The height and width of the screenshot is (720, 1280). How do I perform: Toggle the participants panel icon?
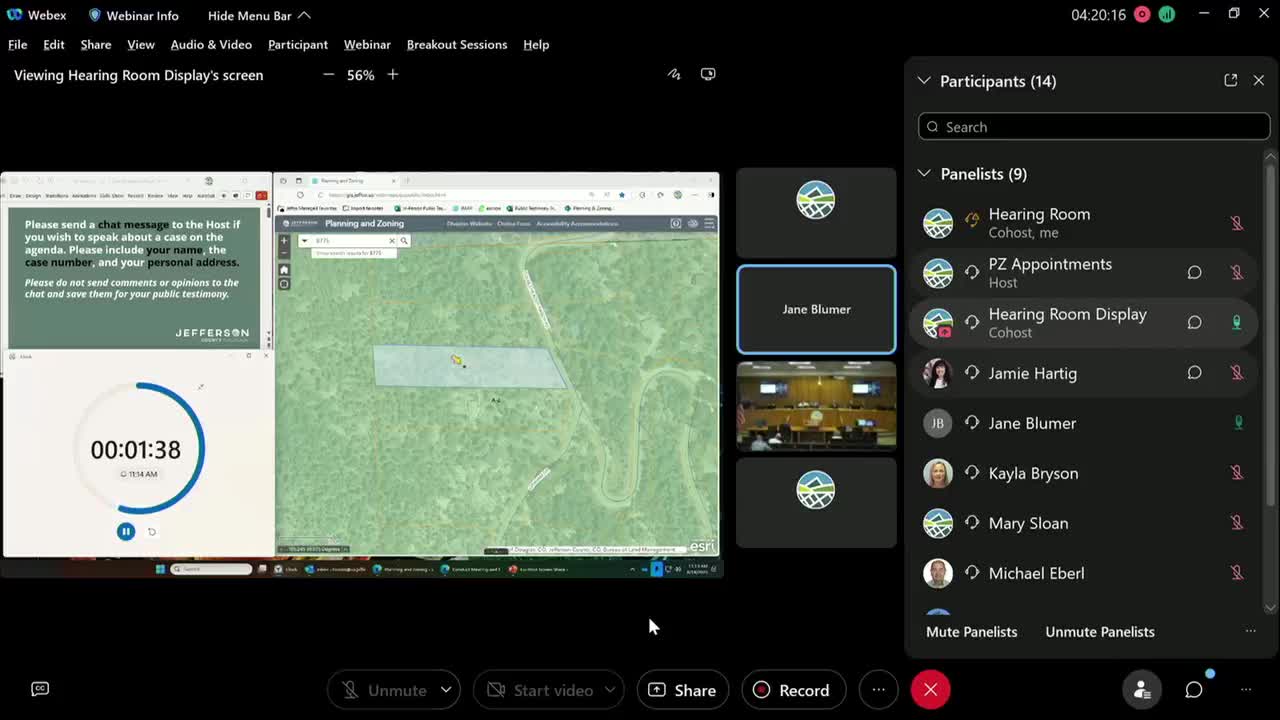coord(1141,690)
